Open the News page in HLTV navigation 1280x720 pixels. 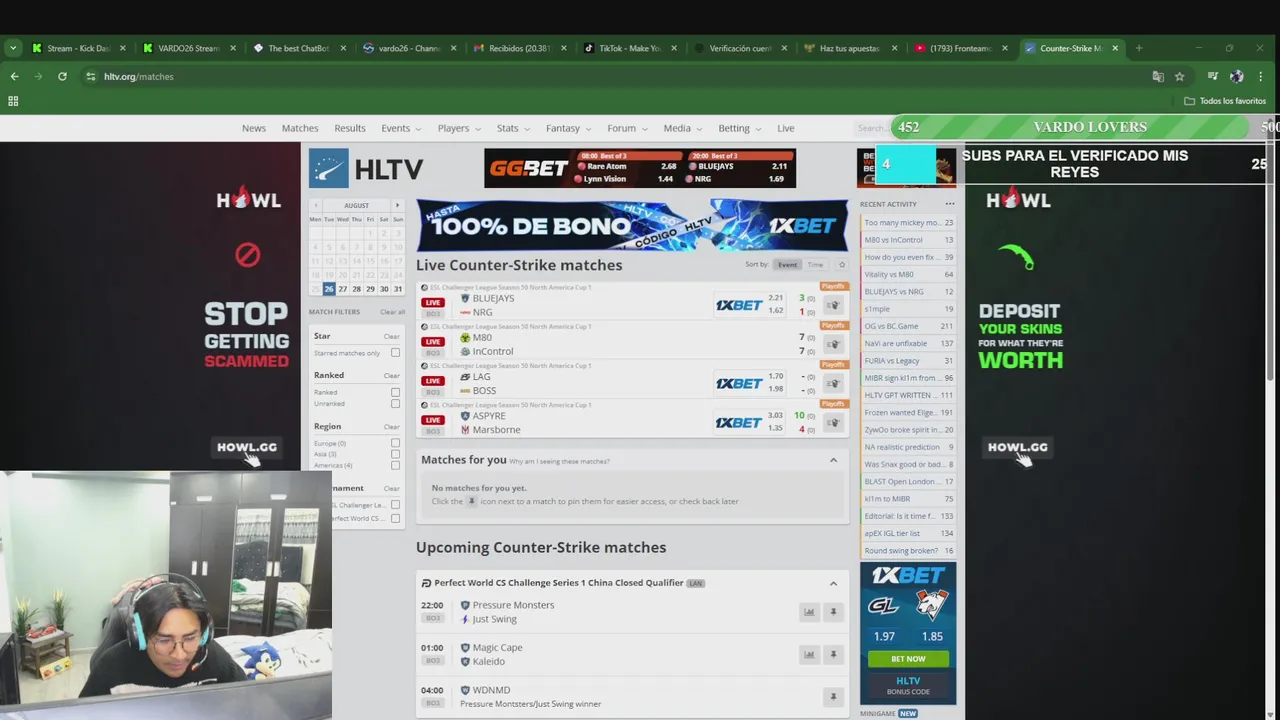[x=254, y=128]
